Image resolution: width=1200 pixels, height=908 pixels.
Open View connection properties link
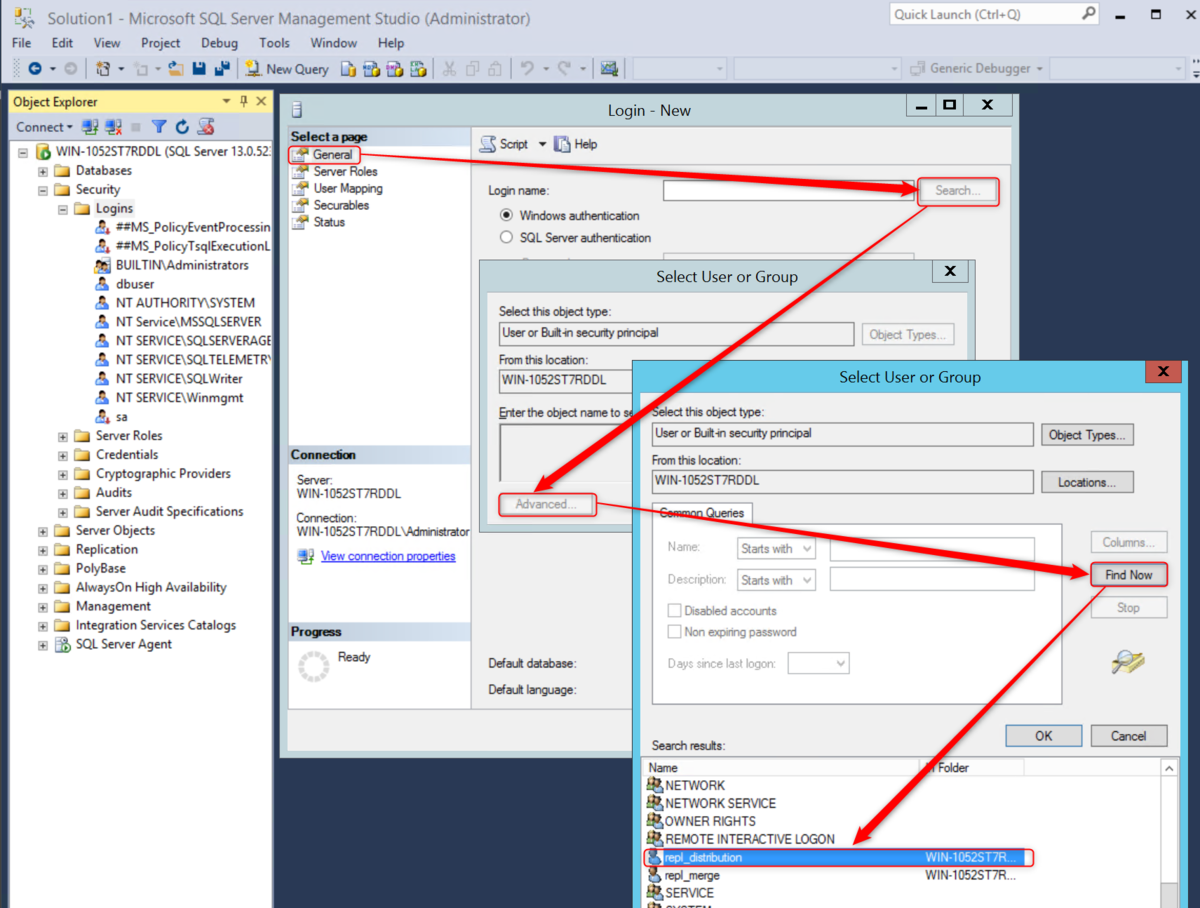click(388, 556)
